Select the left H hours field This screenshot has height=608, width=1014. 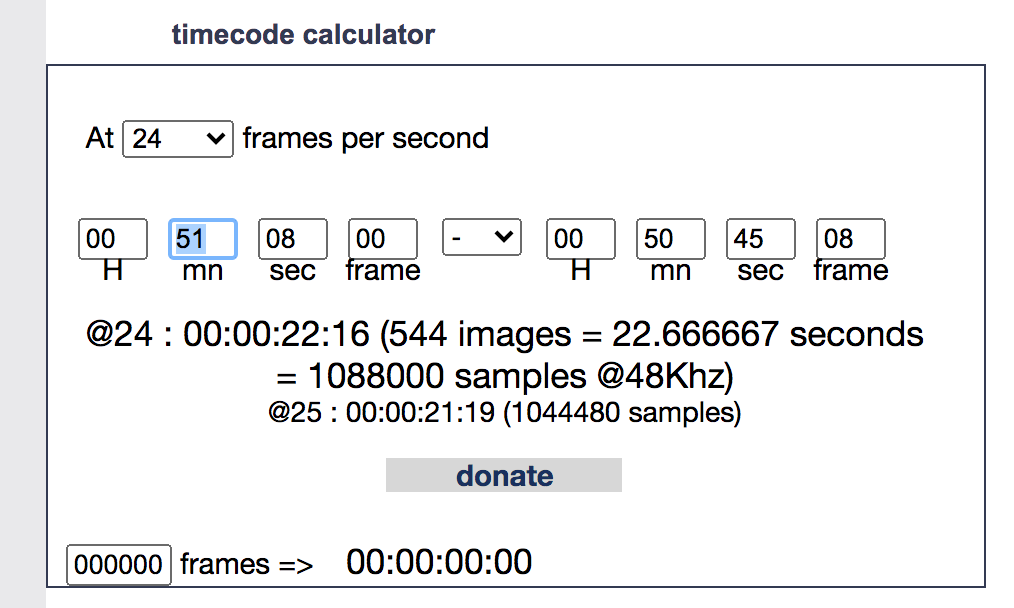[112, 238]
